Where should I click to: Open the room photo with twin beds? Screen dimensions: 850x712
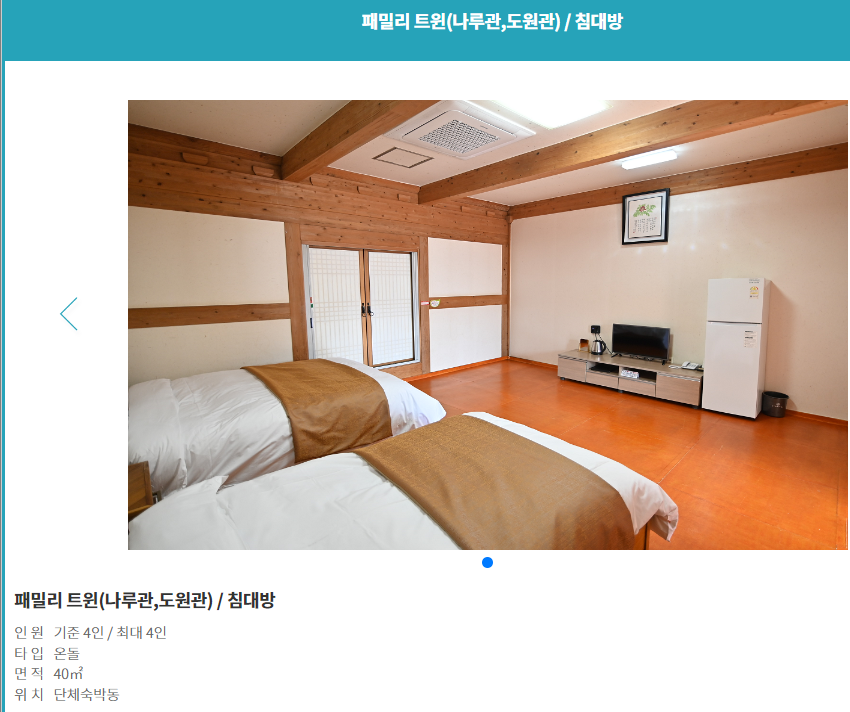[487, 325]
